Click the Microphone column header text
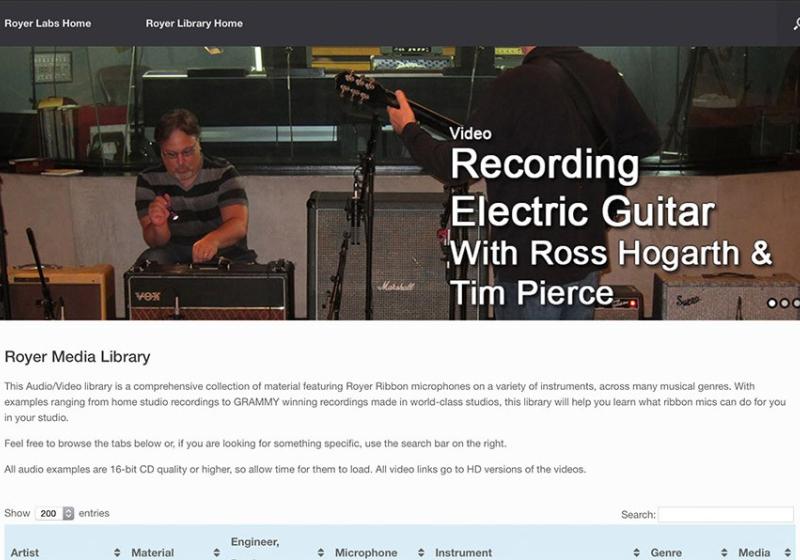The height and width of the screenshot is (560, 800). (366, 552)
